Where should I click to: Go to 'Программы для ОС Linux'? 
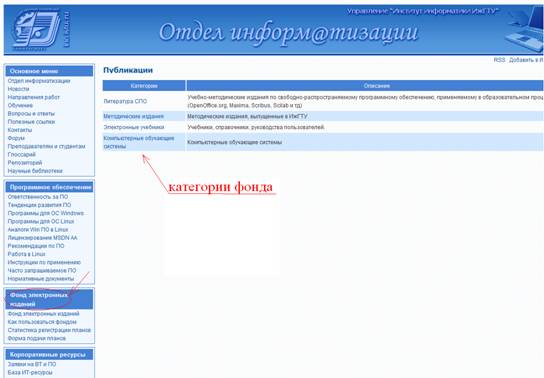pos(41,221)
